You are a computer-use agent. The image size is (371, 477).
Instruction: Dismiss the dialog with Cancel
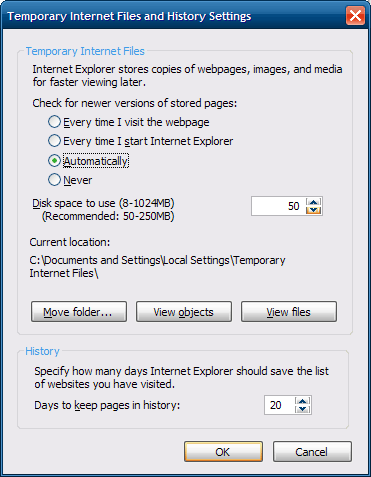[312, 452]
